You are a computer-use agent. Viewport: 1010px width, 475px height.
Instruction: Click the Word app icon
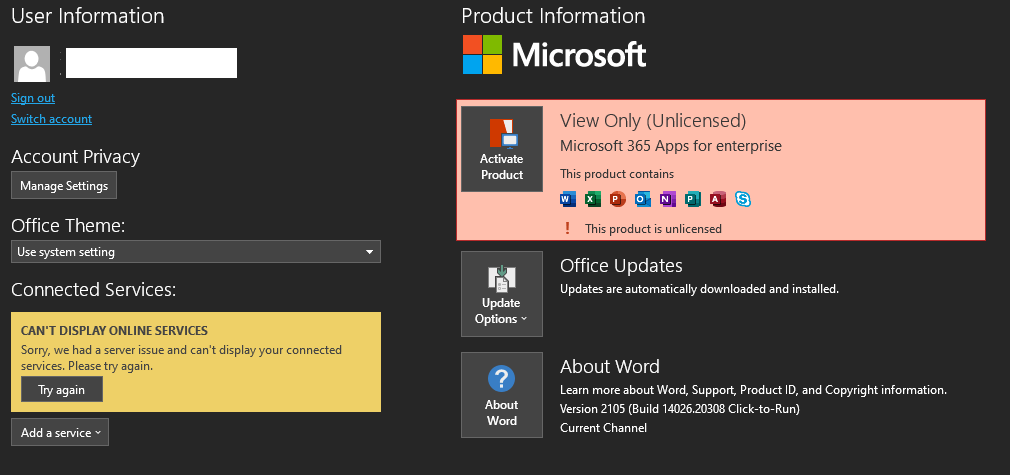[x=567, y=199]
